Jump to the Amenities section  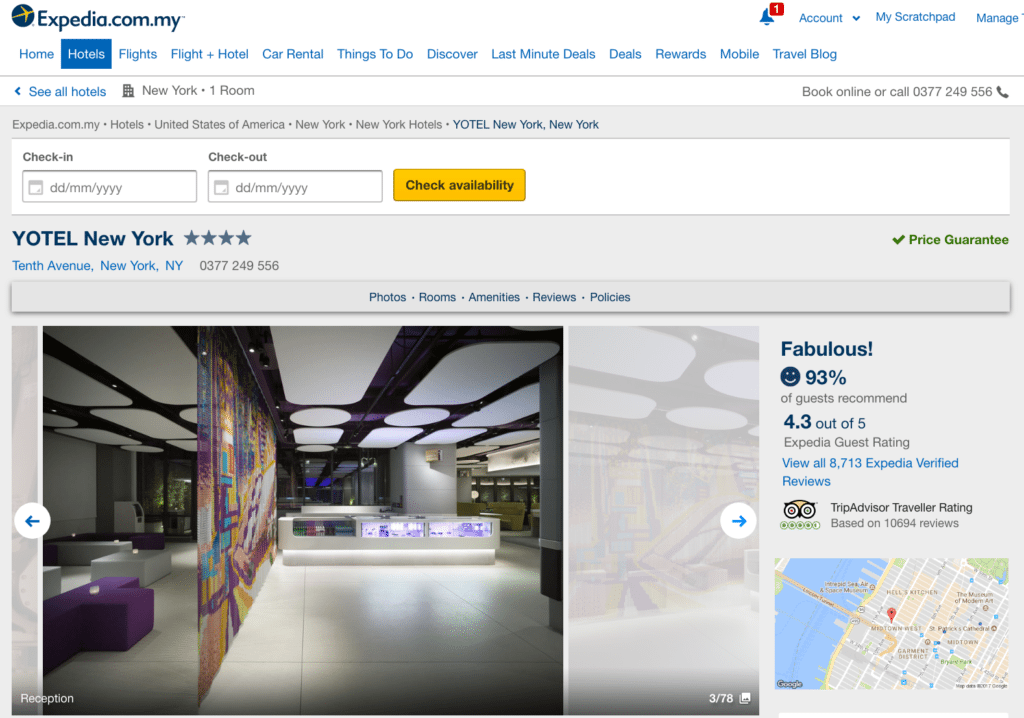click(x=494, y=297)
